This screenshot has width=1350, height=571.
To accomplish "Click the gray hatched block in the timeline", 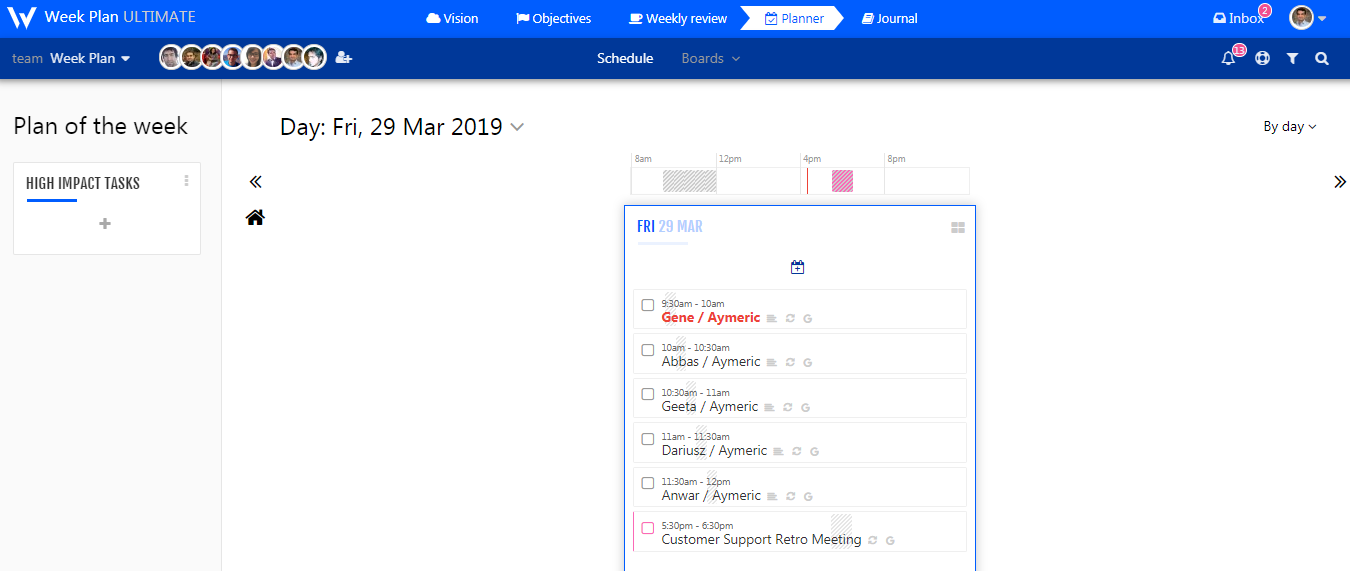I will pos(690,181).
